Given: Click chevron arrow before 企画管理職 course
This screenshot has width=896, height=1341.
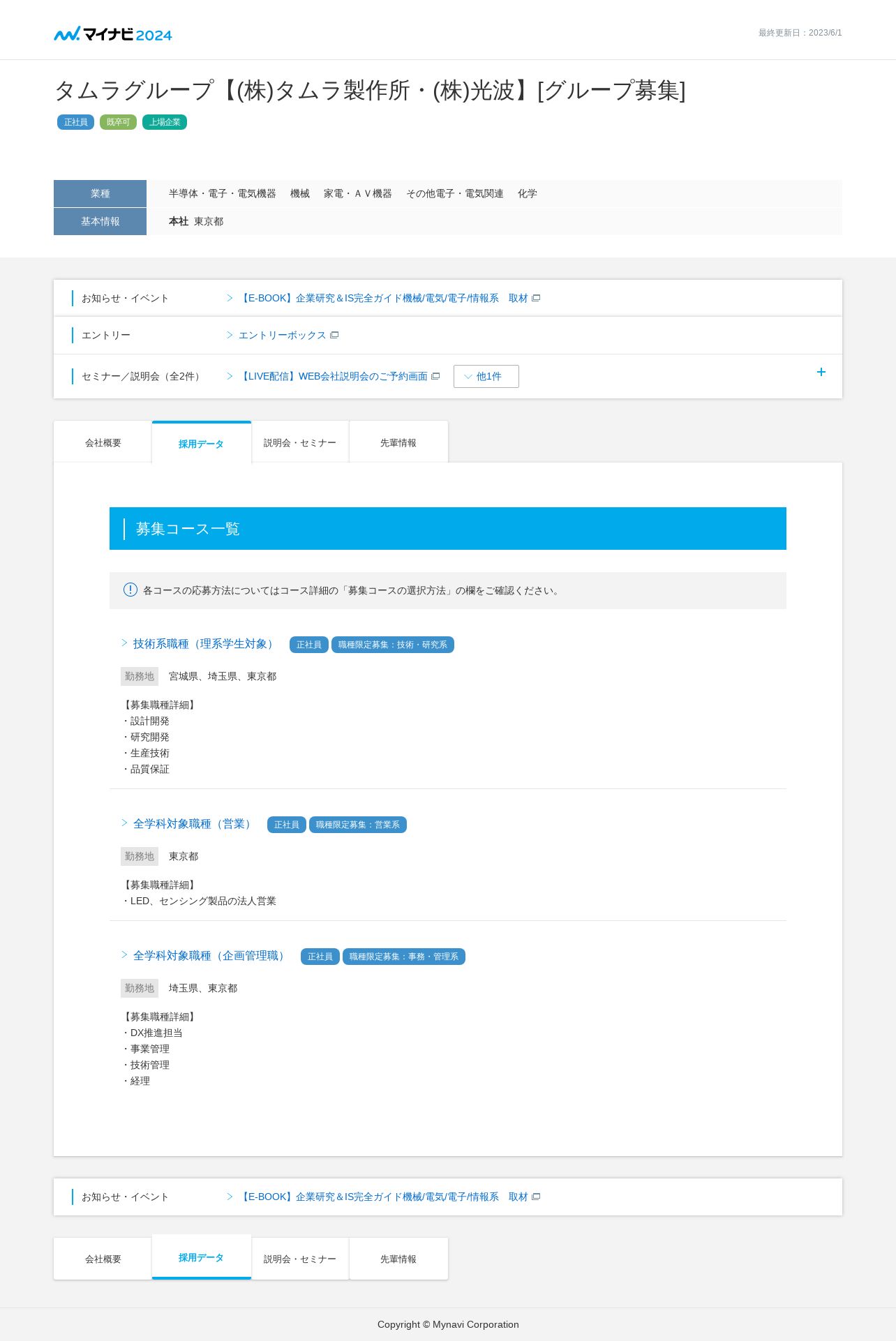Looking at the screenshot, I should click(x=124, y=955).
